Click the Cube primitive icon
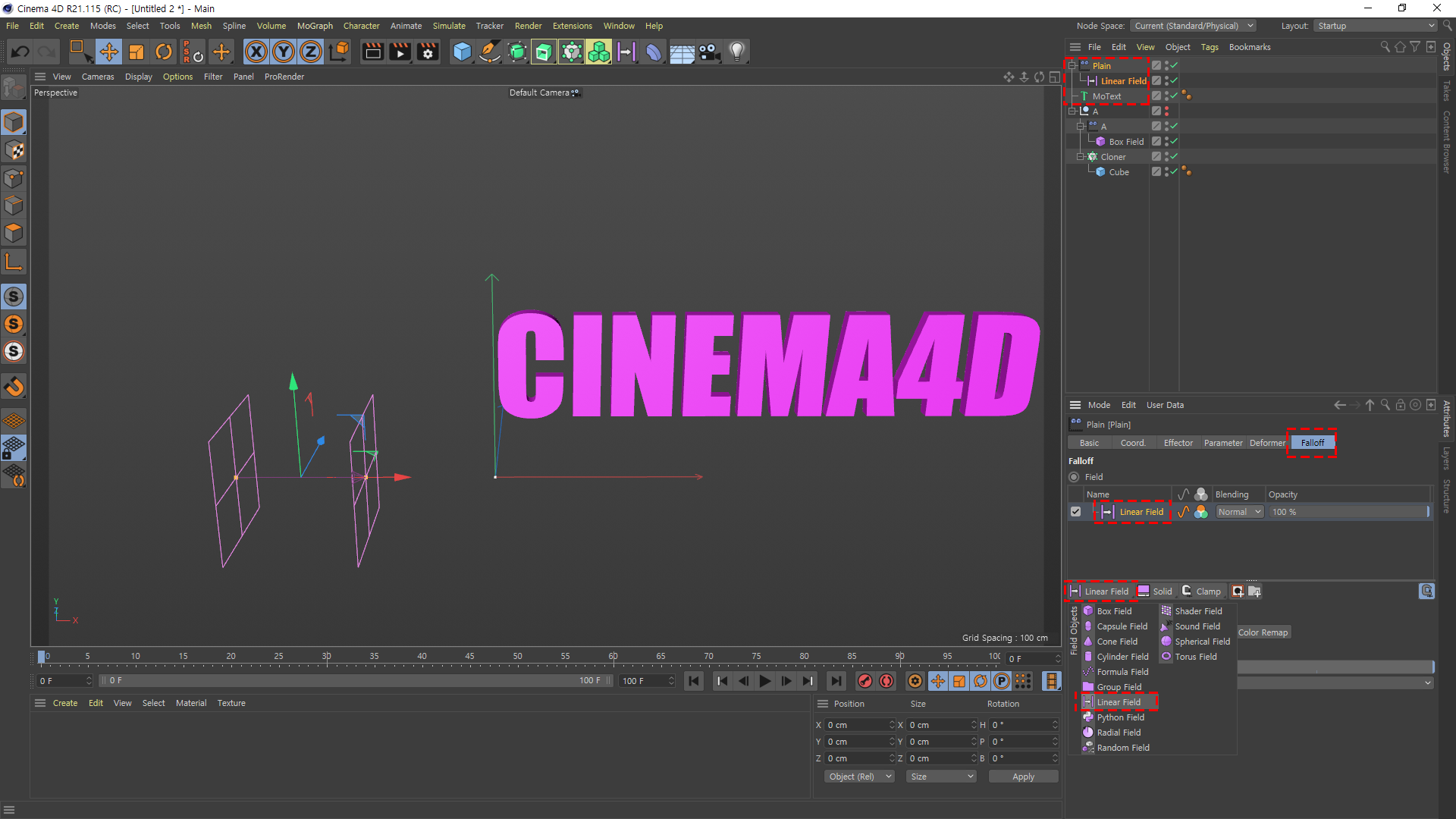The image size is (1456, 819). click(x=462, y=52)
